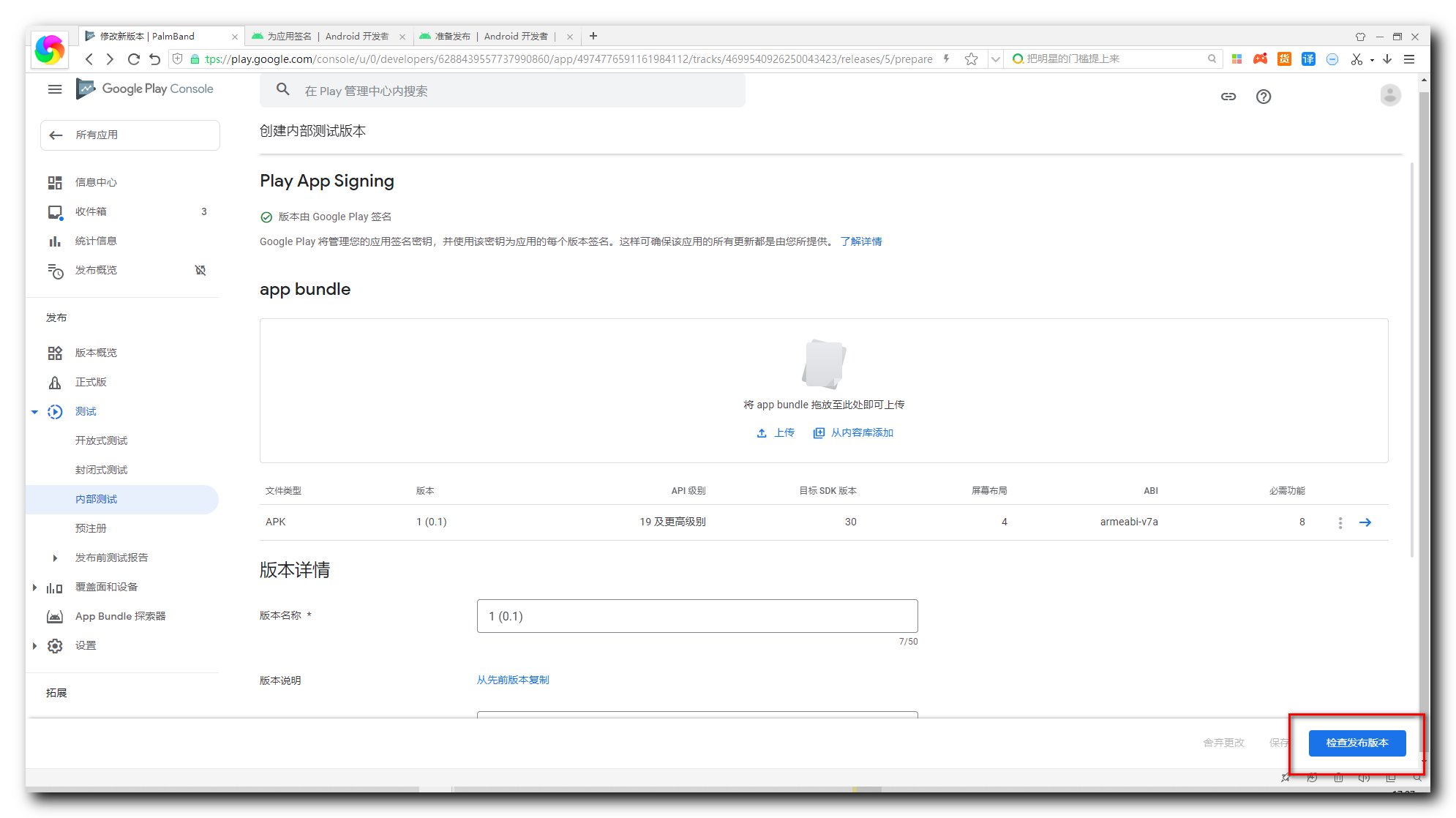The height and width of the screenshot is (818, 1456).
Task: Click the 检查发布版本 button
Action: pyautogui.click(x=1356, y=743)
